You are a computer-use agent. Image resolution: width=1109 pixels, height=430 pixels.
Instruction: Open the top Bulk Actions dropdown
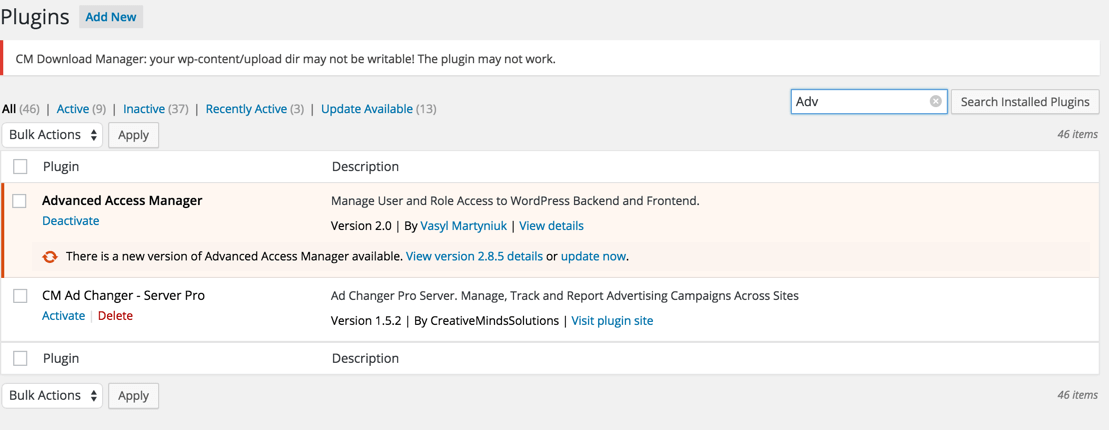pos(52,135)
